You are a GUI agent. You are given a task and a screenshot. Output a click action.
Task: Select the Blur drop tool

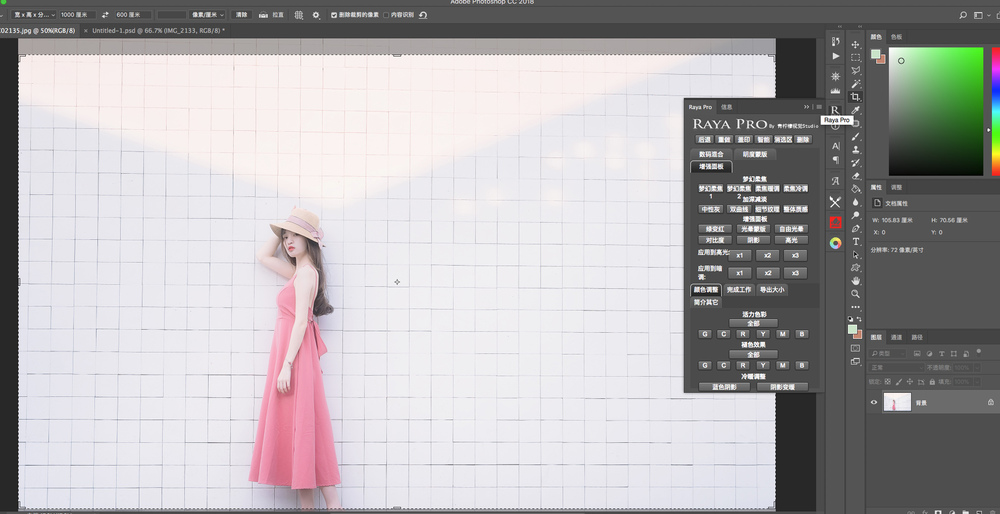coord(856,202)
